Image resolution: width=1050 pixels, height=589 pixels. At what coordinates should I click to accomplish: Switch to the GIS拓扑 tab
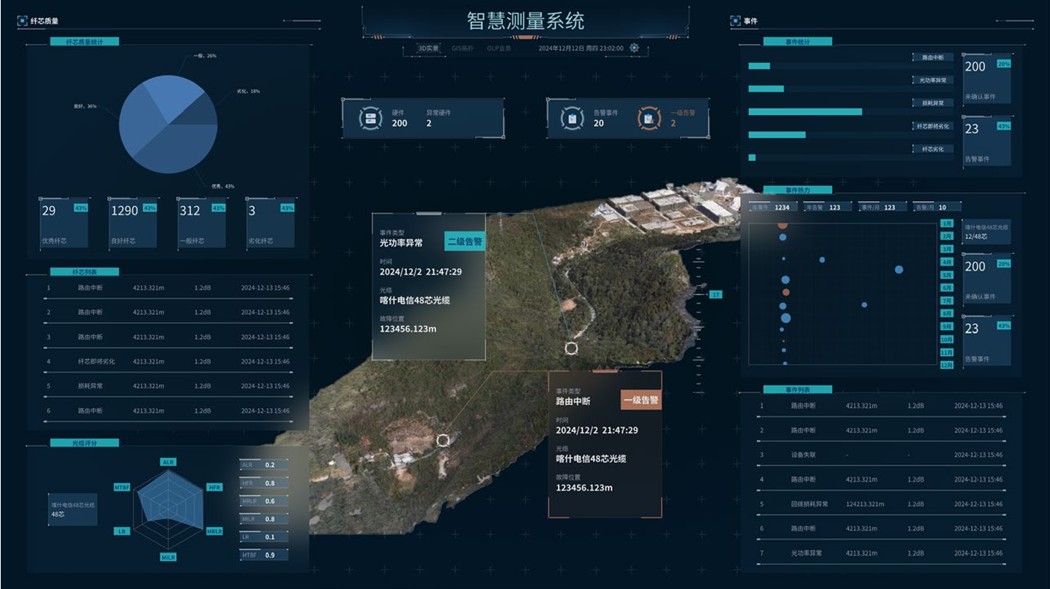coord(462,48)
